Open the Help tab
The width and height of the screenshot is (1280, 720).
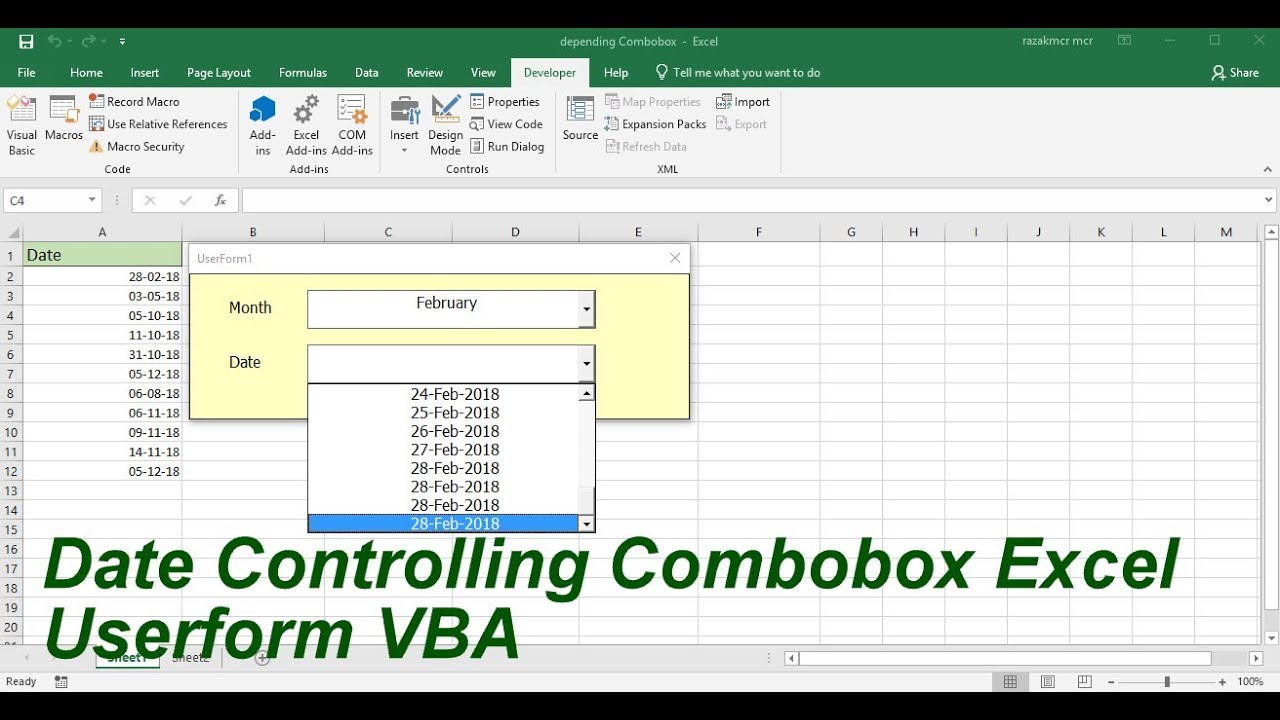tap(616, 73)
